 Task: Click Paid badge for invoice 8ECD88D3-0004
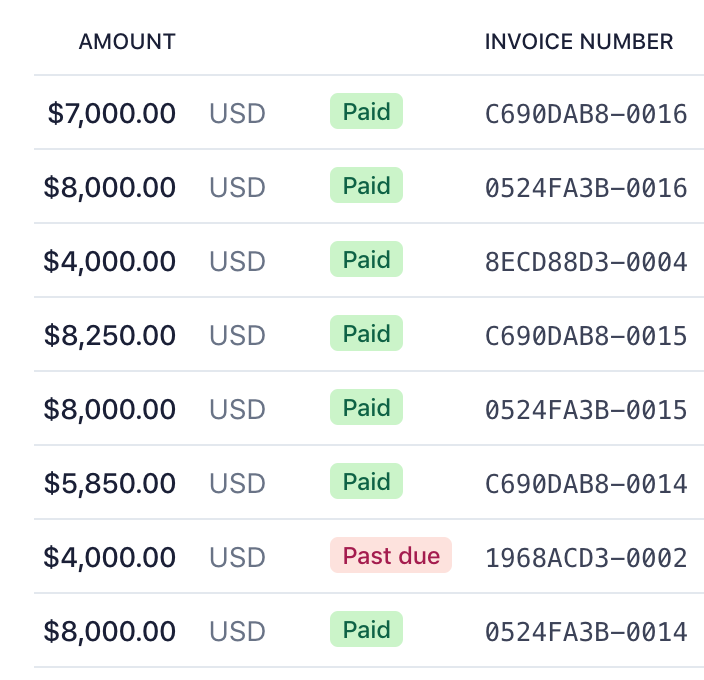pos(366,259)
